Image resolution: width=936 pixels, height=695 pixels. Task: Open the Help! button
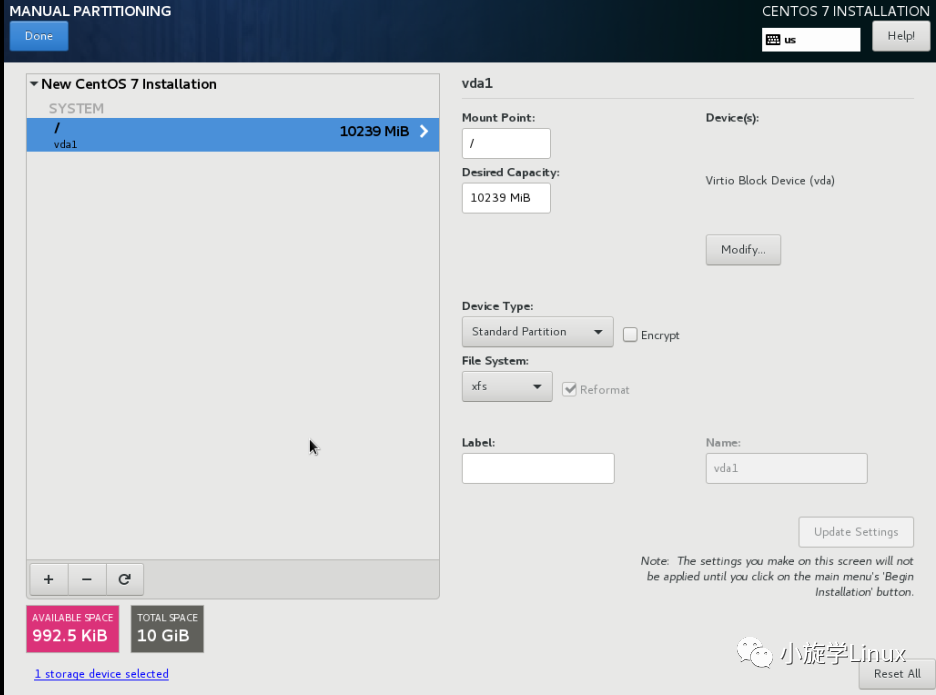pos(901,36)
